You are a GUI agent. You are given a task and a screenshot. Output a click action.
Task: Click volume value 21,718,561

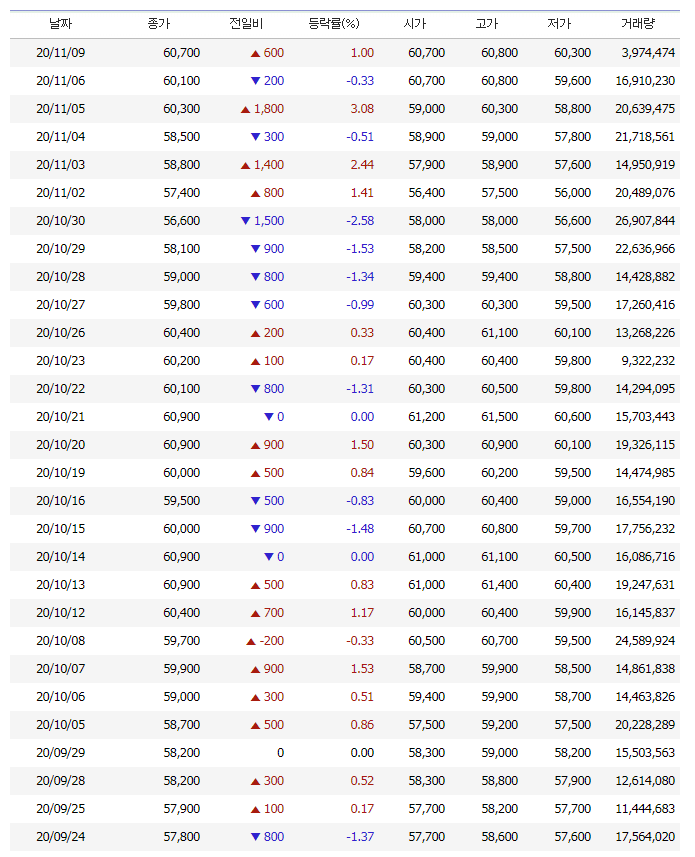(645, 137)
